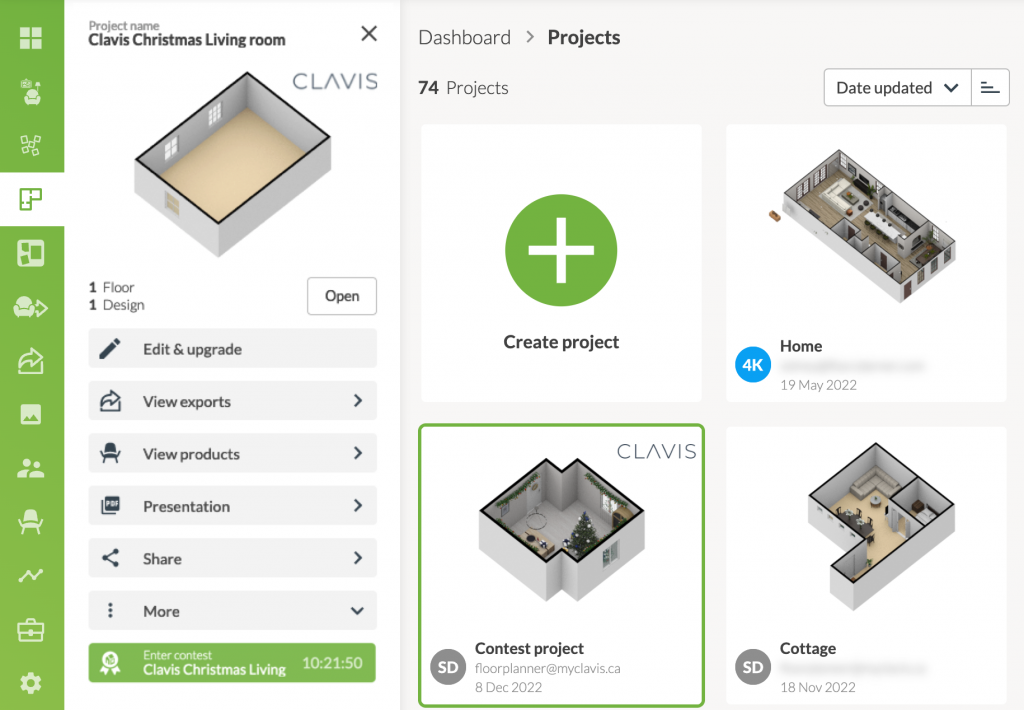Viewport: 1024px width, 710px height.
Task: Click the Cottage project title
Action: click(x=808, y=648)
